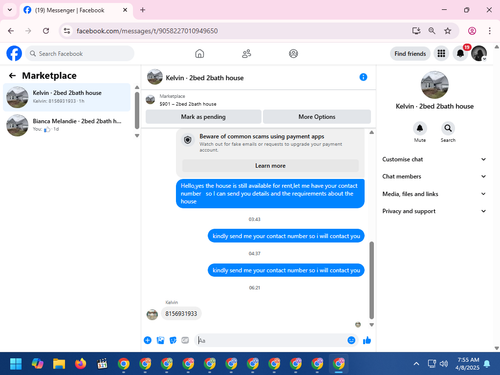Viewport: 500px width, 375px height.
Task: Click the install app icon in address bar
Action: click(416, 31)
